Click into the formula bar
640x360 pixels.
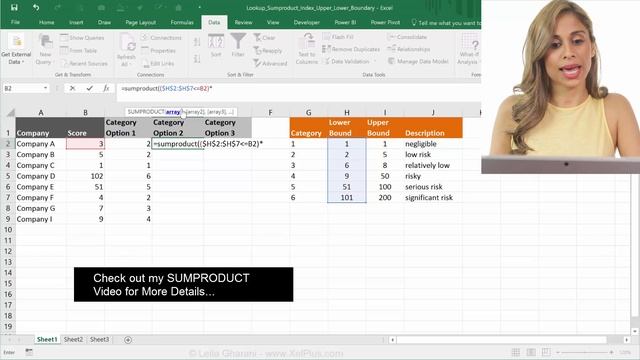299,88
